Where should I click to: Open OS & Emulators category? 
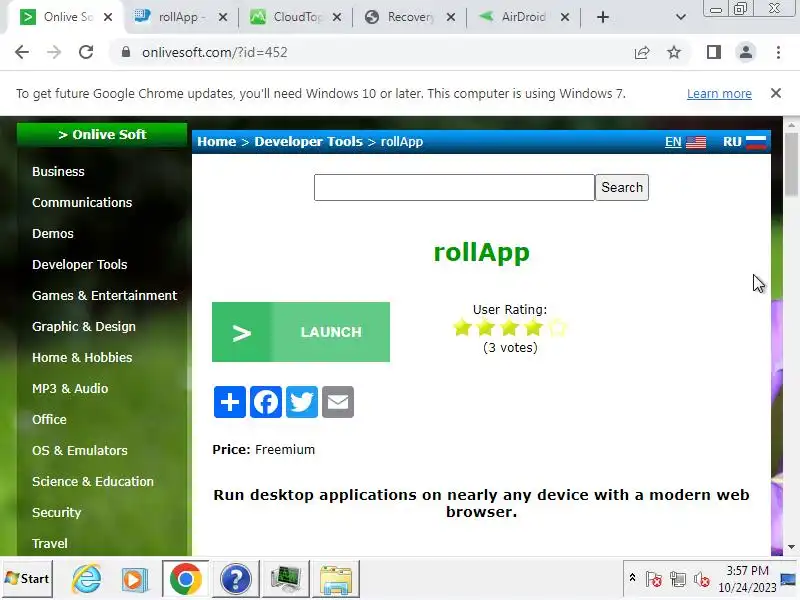click(x=80, y=451)
